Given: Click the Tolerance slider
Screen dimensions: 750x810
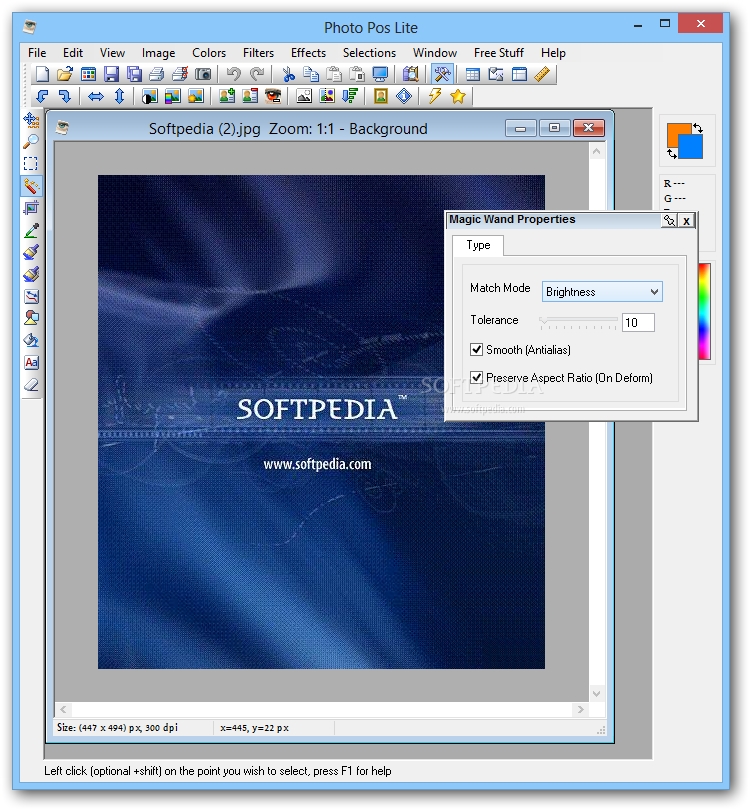Looking at the screenshot, I should pyautogui.click(x=579, y=322).
